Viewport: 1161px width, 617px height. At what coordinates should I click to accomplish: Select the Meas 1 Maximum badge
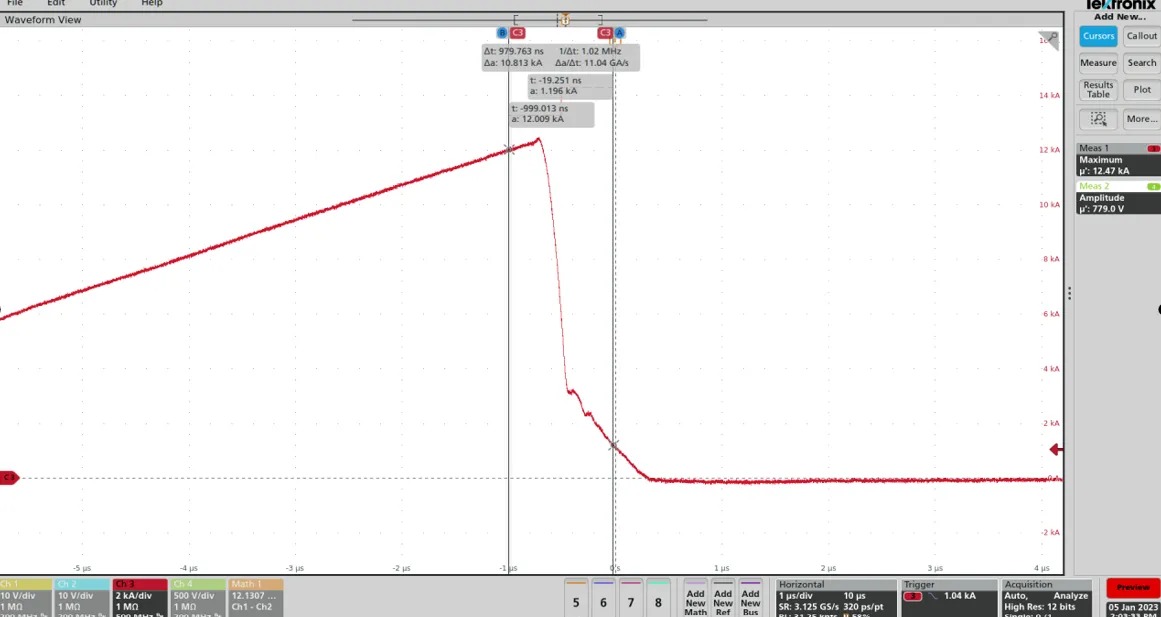coord(1117,160)
